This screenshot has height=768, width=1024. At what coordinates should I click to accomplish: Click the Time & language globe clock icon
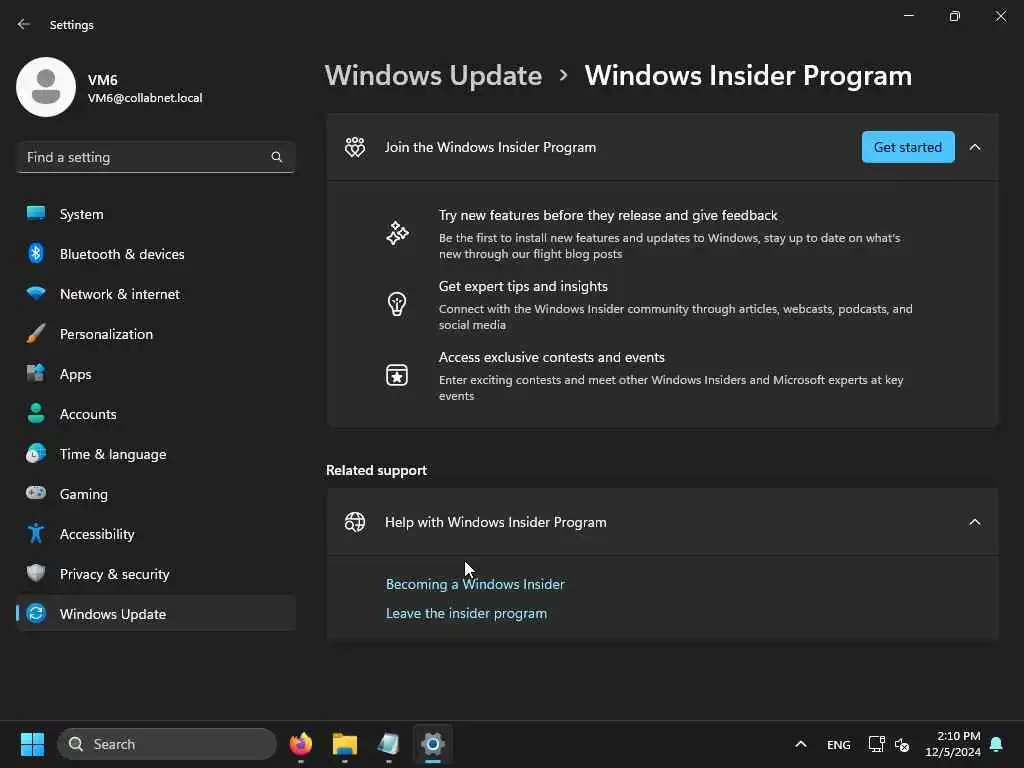pyautogui.click(x=36, y=453)
